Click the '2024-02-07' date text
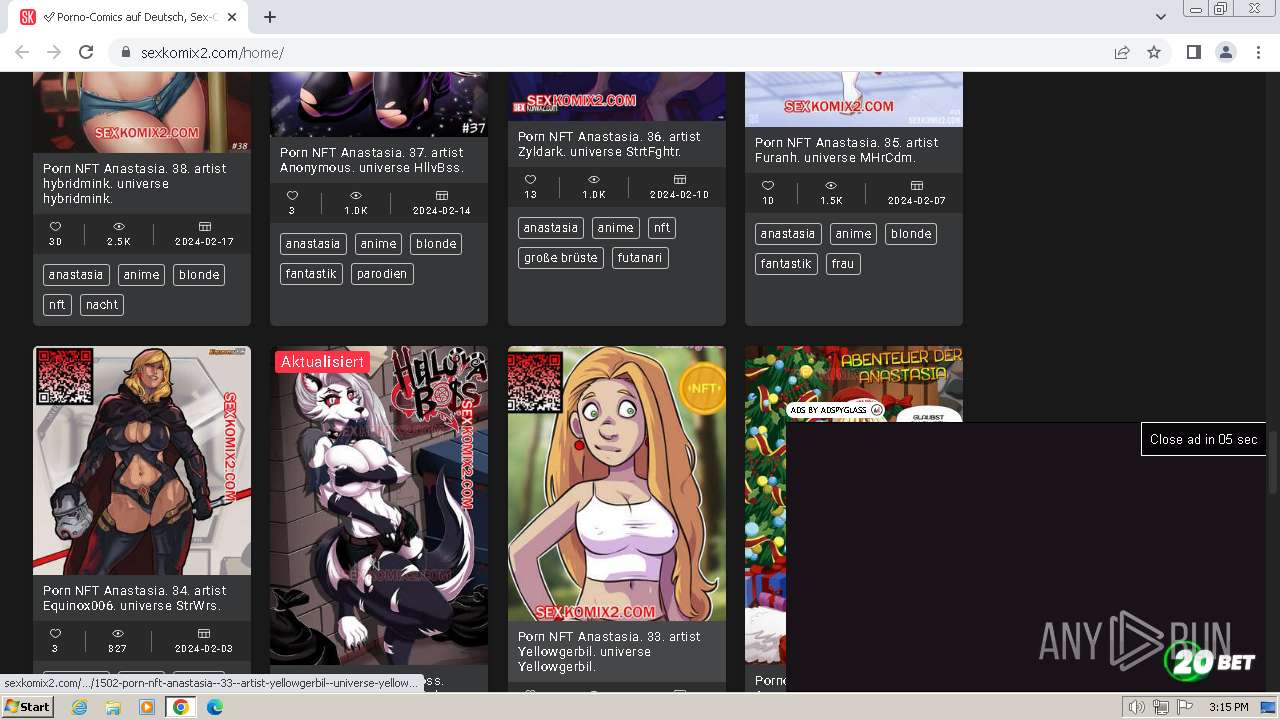Viewport: 1280px width, 720px height. [x=917, y=201]
